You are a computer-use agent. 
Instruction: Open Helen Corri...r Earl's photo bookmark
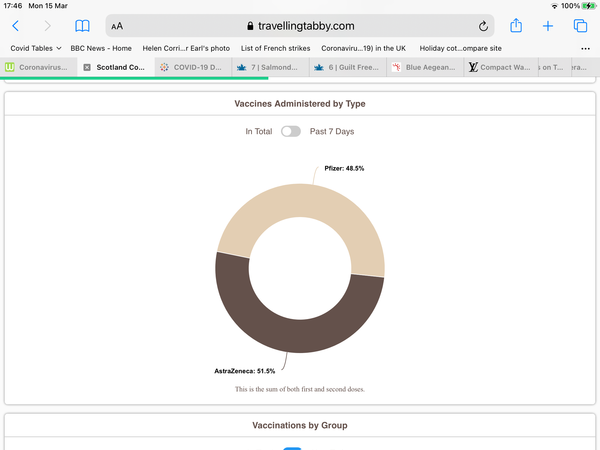point(186,48)
